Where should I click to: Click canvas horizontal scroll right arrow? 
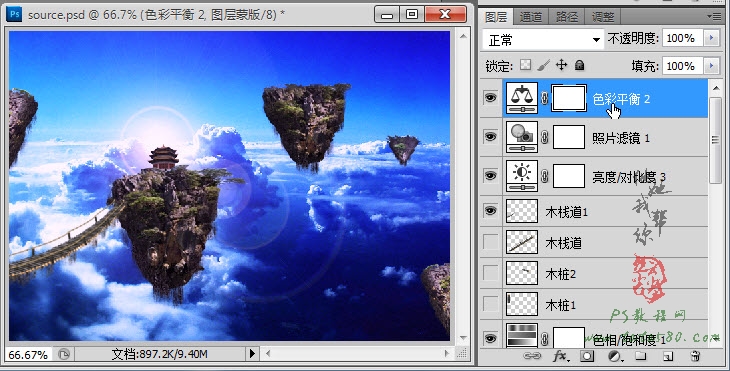[447, 354]
